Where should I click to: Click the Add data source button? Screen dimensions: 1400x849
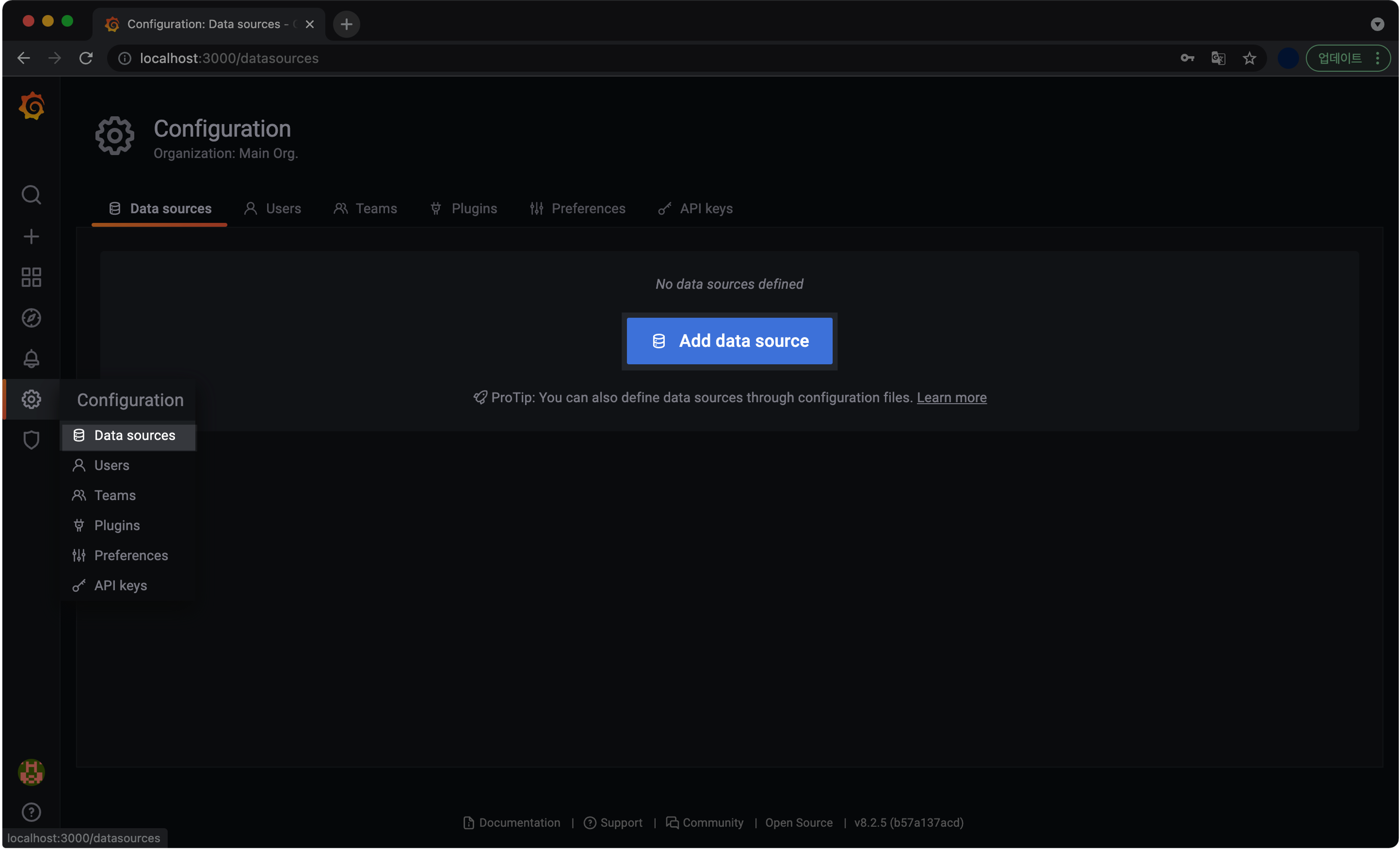coord(730,340)
